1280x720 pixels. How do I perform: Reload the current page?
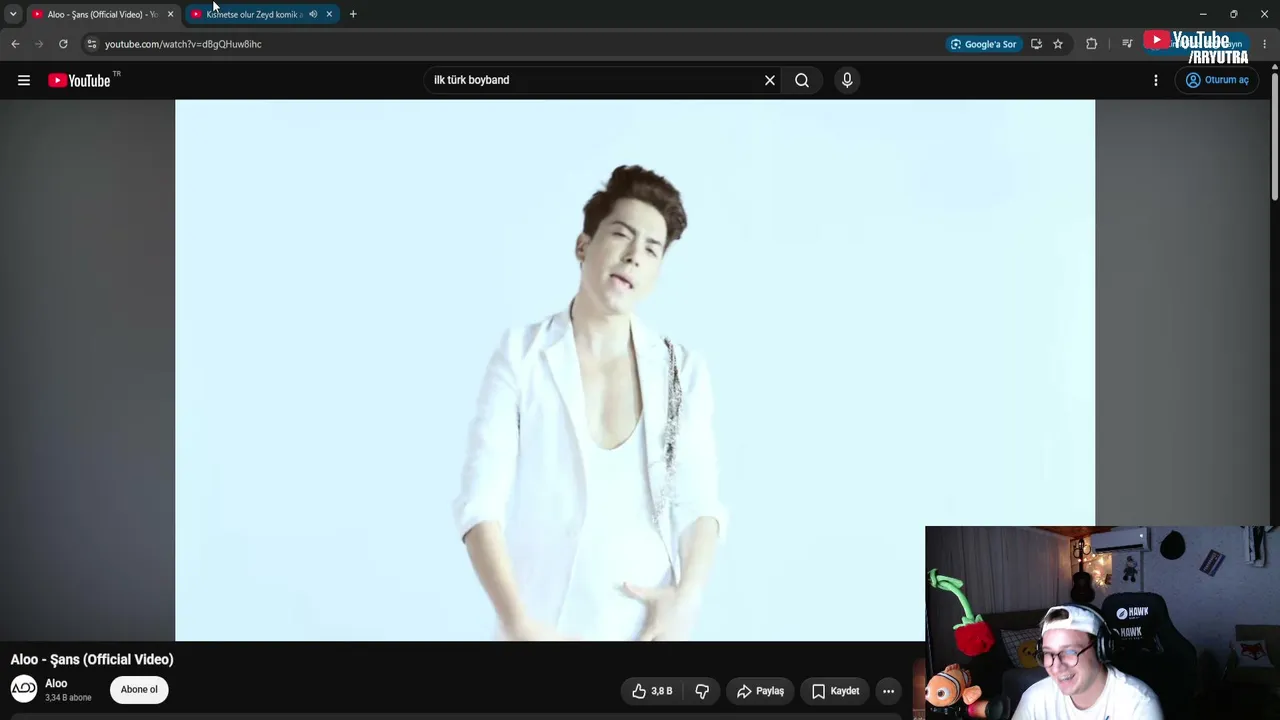63,44
